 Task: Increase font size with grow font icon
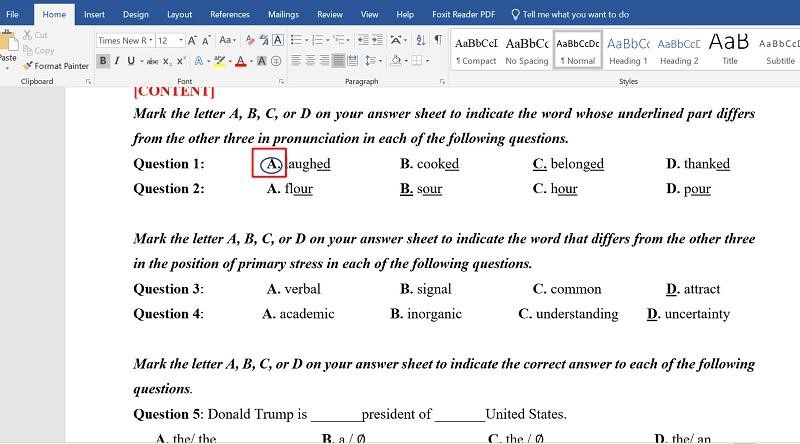(192, 40)
